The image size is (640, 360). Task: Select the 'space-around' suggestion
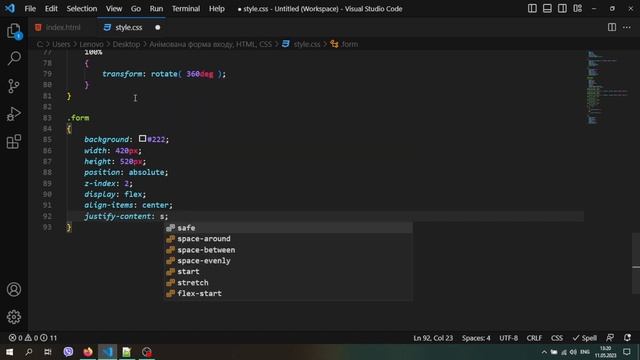point(288,239)
